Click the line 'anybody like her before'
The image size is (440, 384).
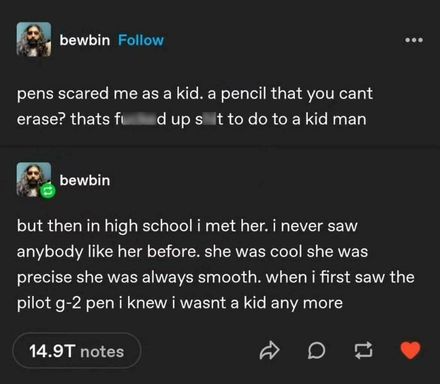click(192, 252)
